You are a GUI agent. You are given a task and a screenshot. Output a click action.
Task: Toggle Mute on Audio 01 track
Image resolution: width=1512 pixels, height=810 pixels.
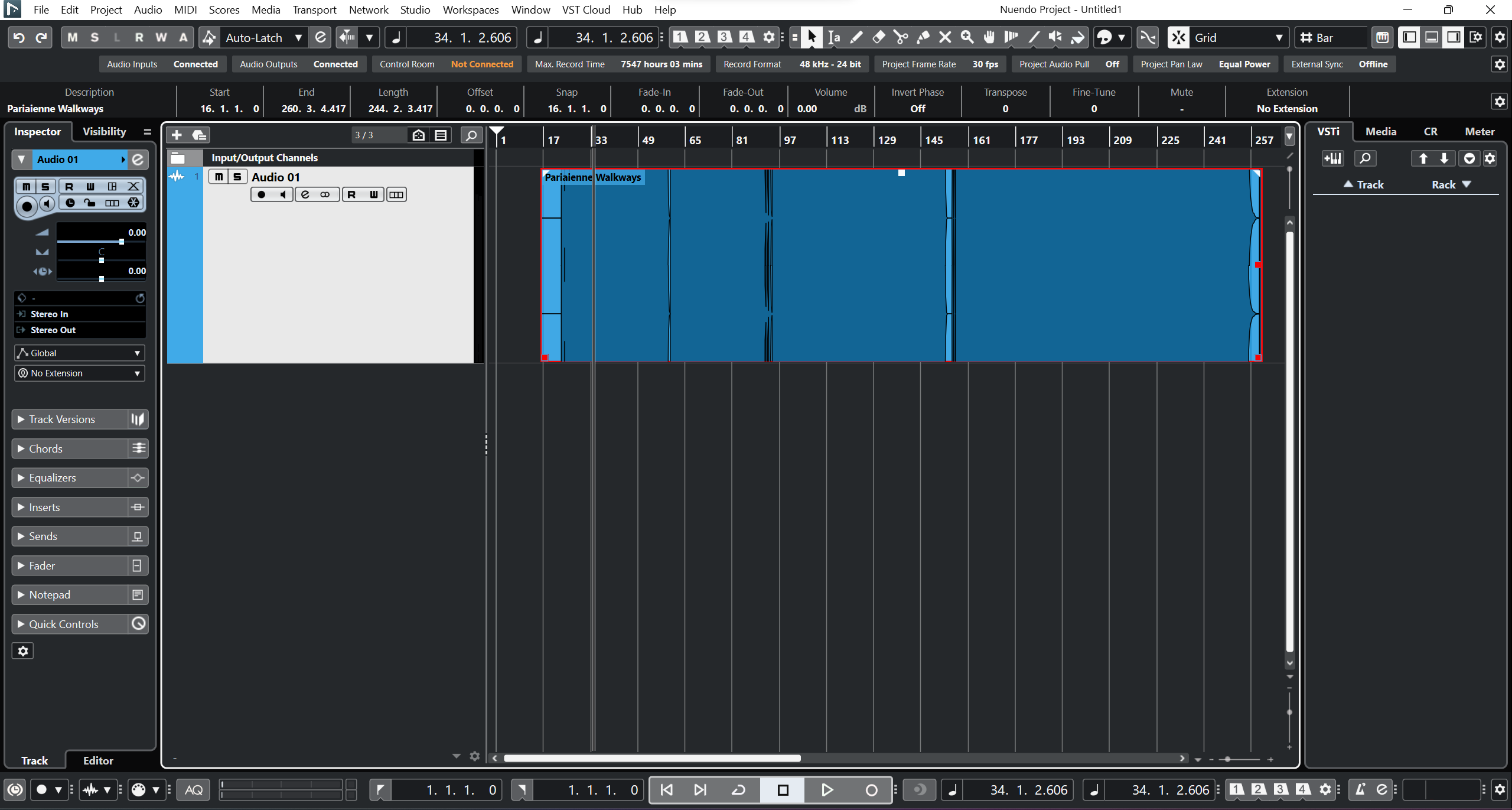click(x=219, y=177)
